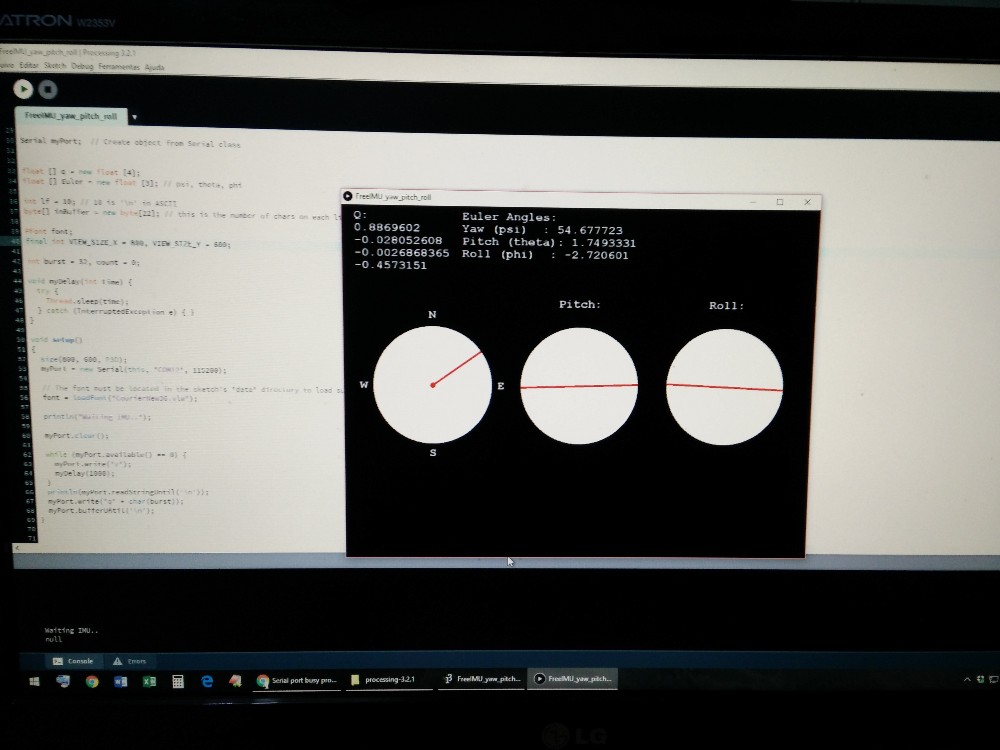Viewport: 1000px width, 750px height.
Task: Open the Calculator from the taskbar
Action: (x=178, y=681)
